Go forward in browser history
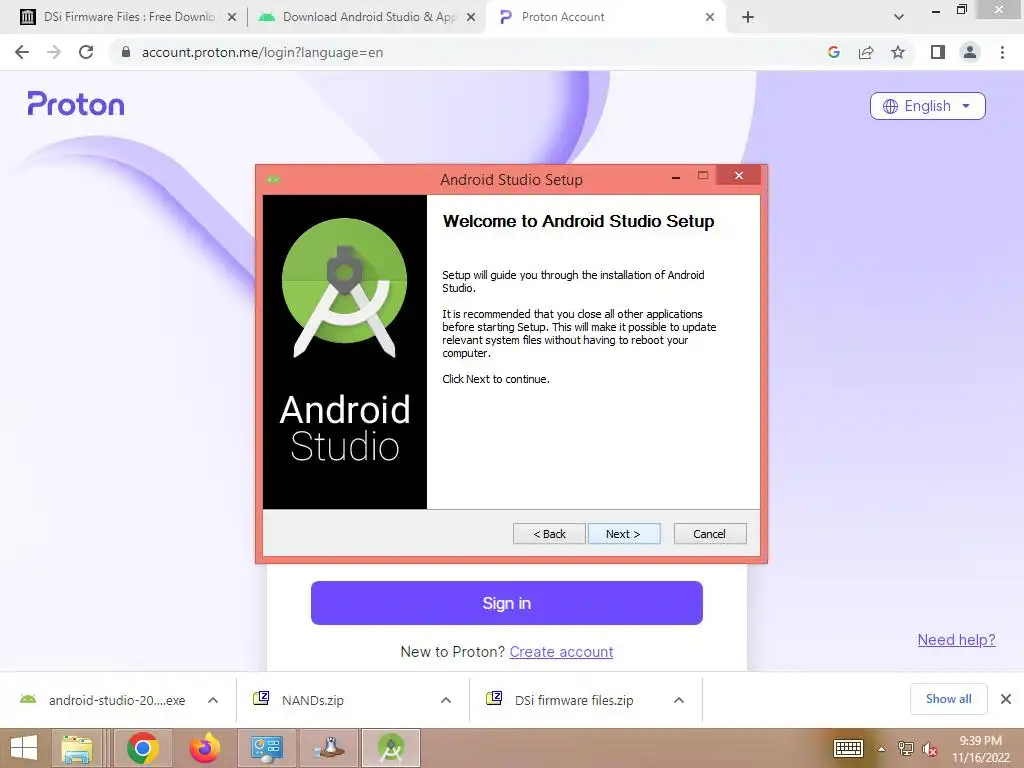Image resolution: width=1024 pixels, height=768 pixels. pos(54,52)
